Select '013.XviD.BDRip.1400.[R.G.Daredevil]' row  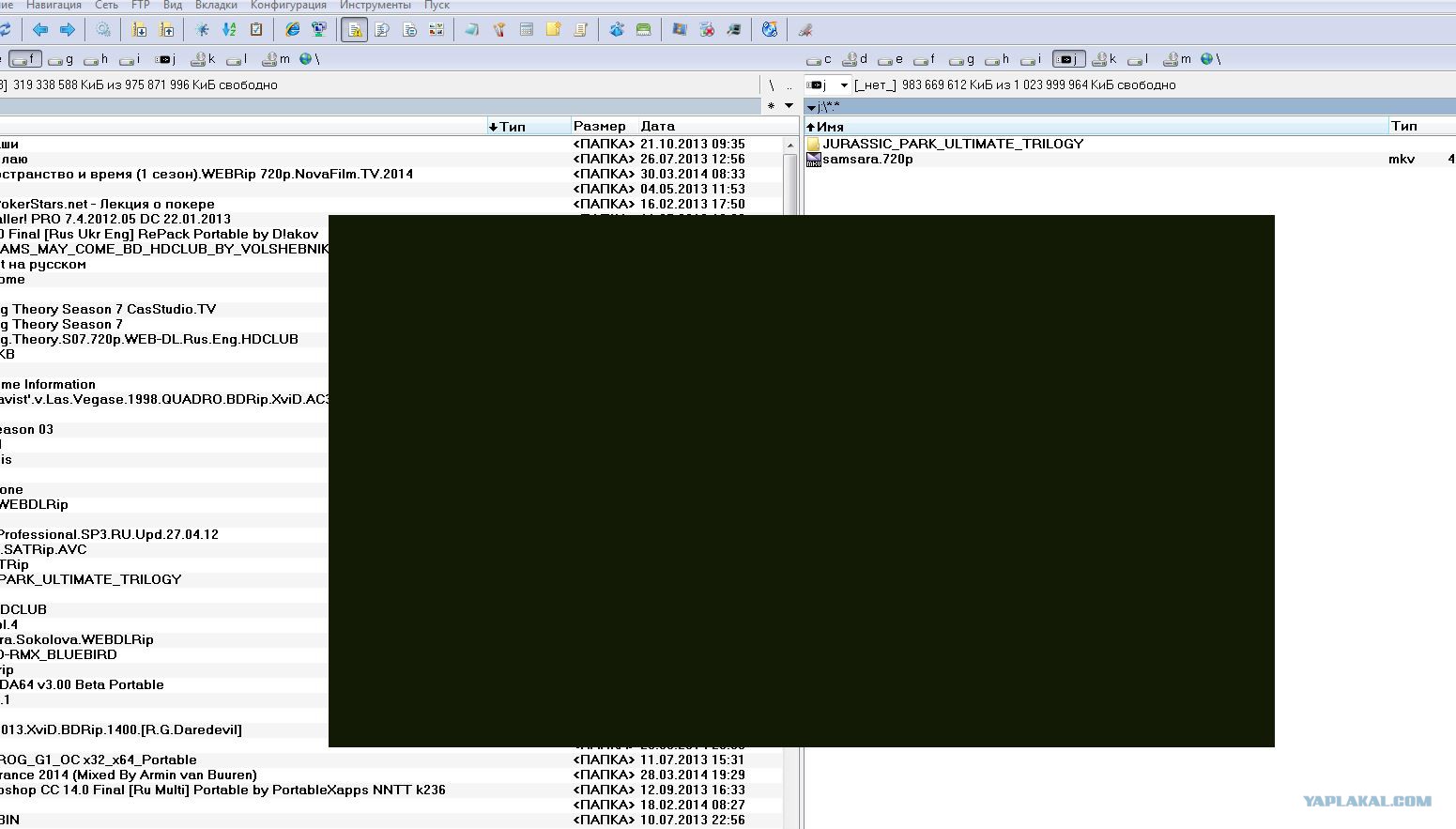[x=121, y=729]
